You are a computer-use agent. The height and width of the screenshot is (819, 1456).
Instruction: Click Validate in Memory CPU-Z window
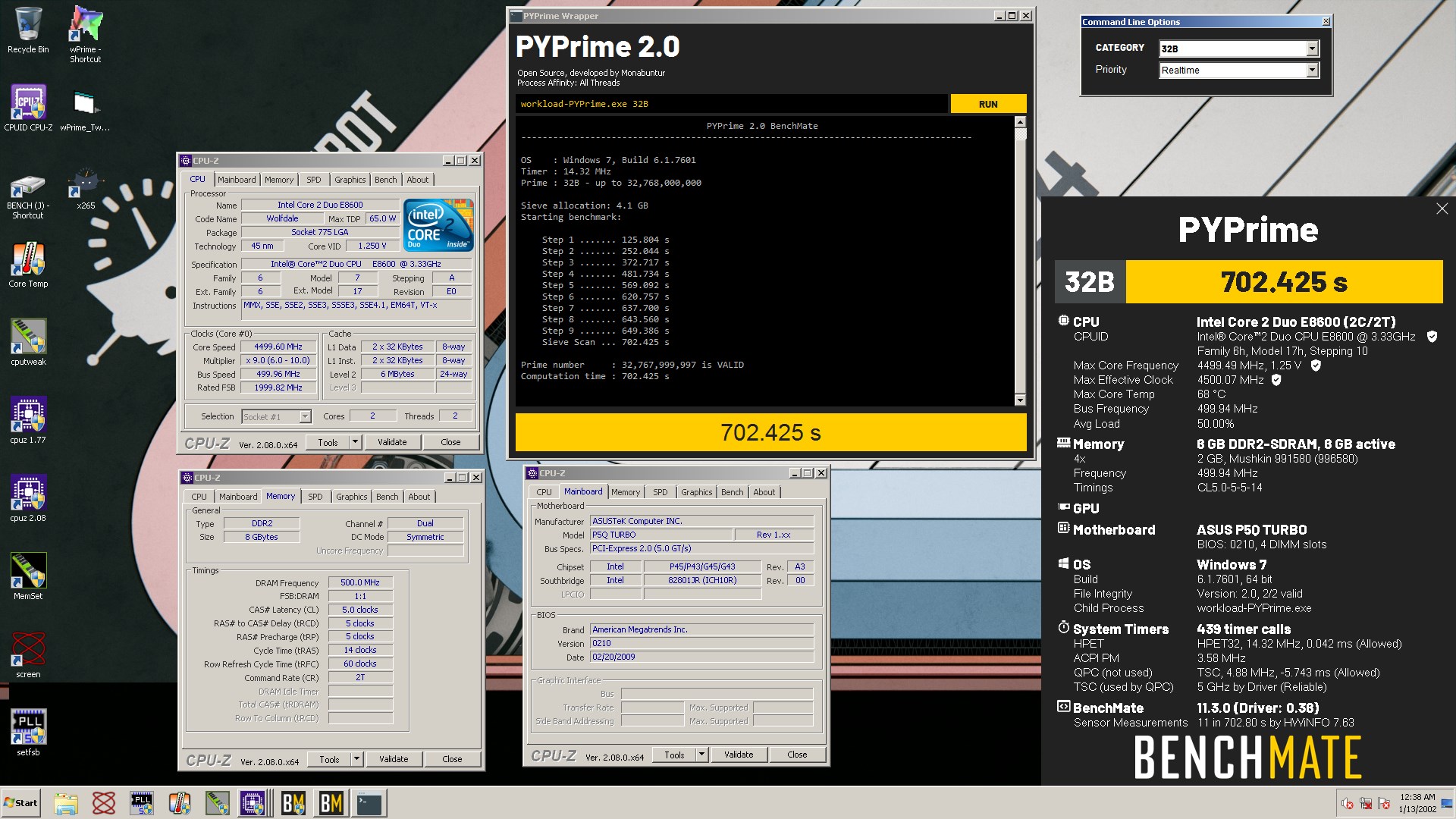[394, 759]
